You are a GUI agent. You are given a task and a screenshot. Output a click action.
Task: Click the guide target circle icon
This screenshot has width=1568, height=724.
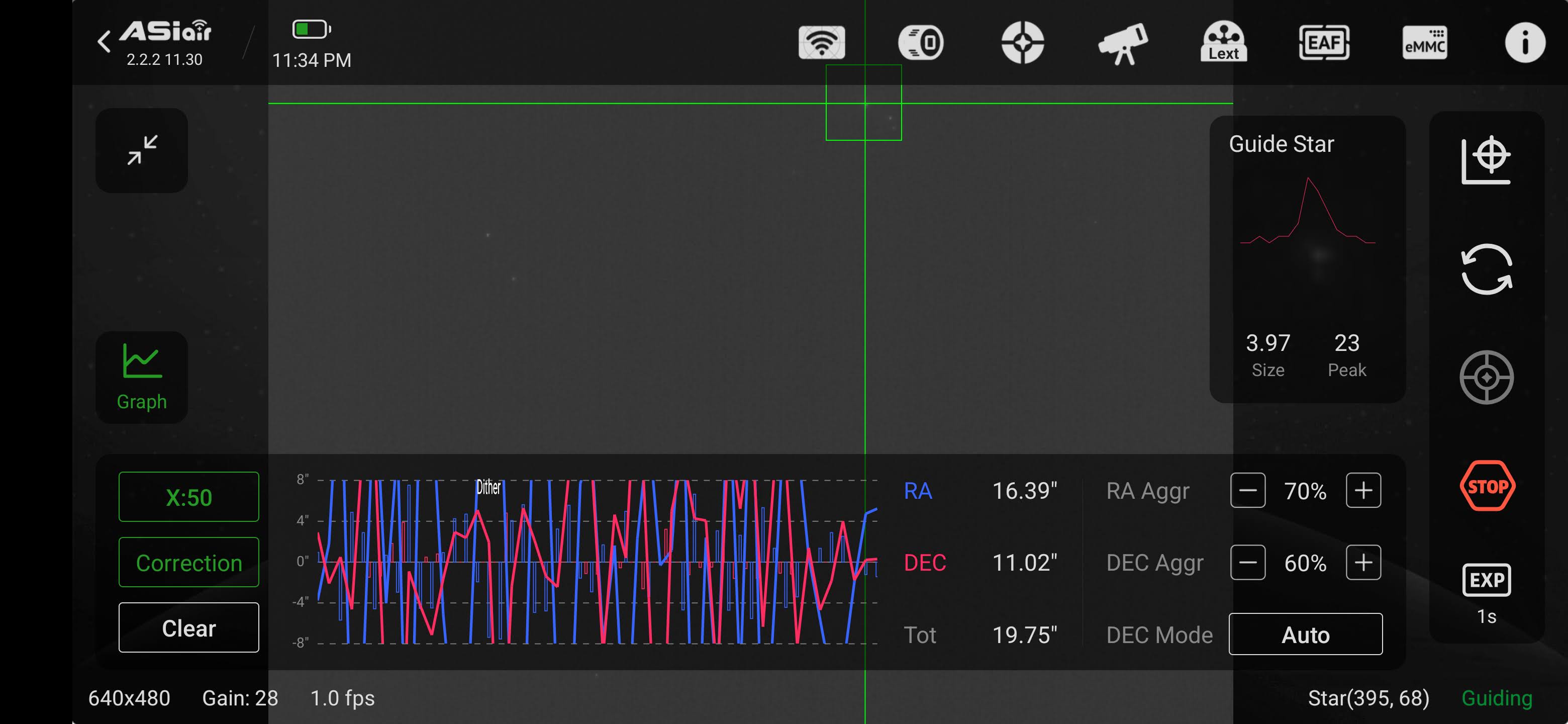(x=1487, y=378)
